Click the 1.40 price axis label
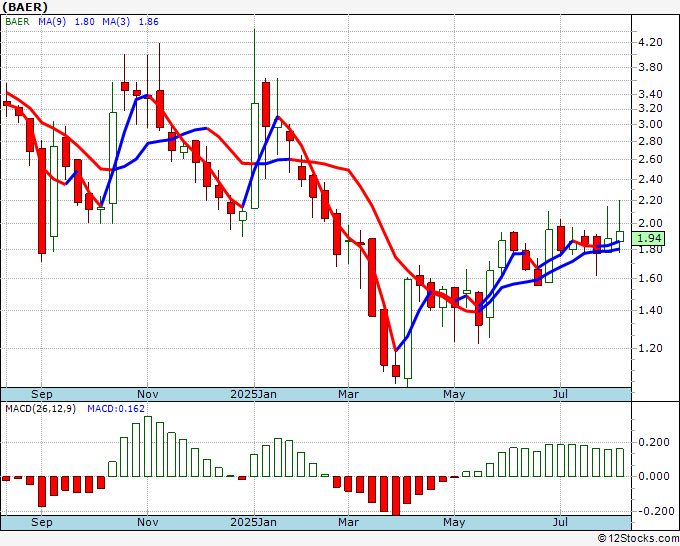 (x=650, y=310)
